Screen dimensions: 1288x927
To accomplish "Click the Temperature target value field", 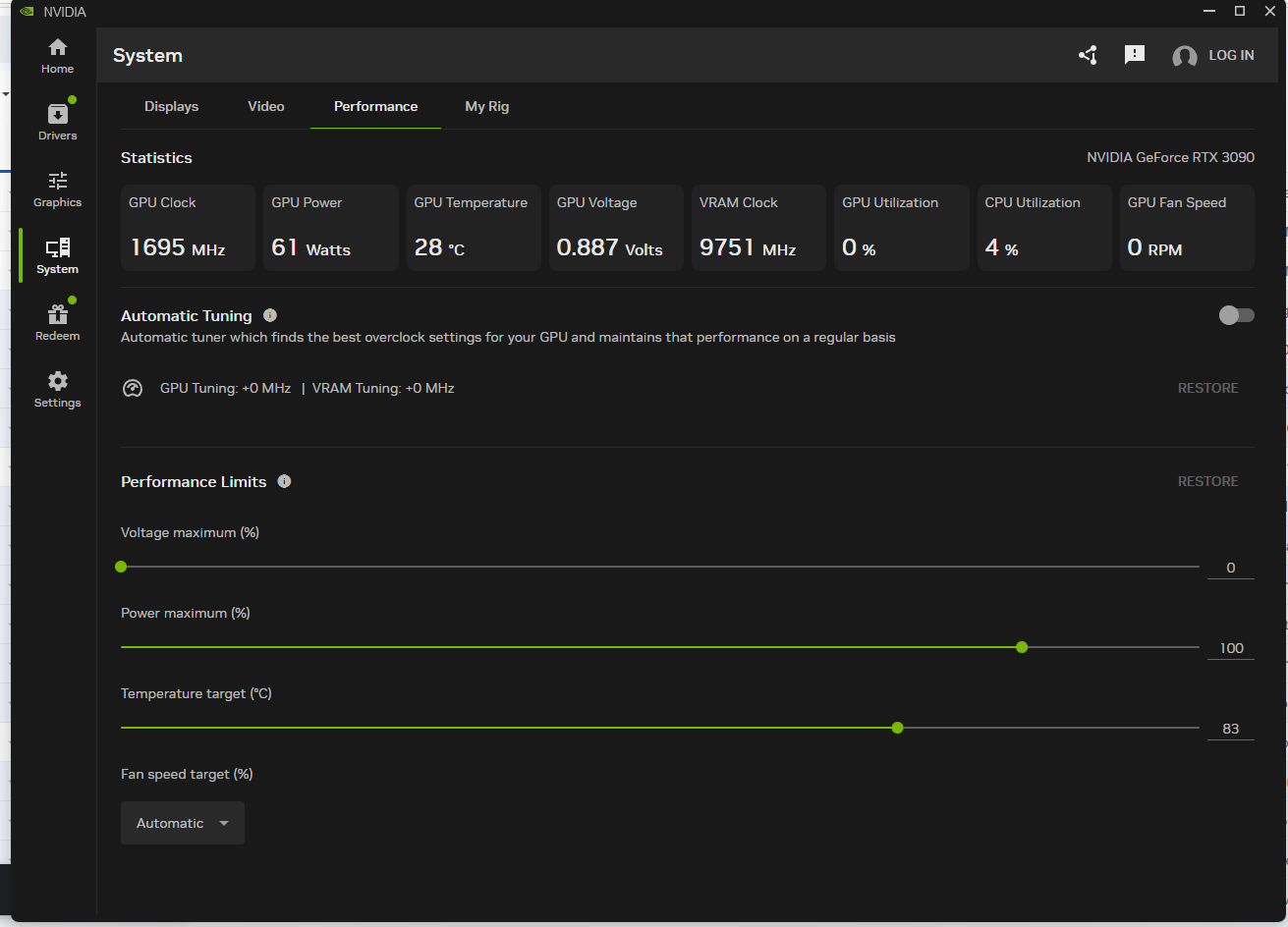I will coord(1231,729).
